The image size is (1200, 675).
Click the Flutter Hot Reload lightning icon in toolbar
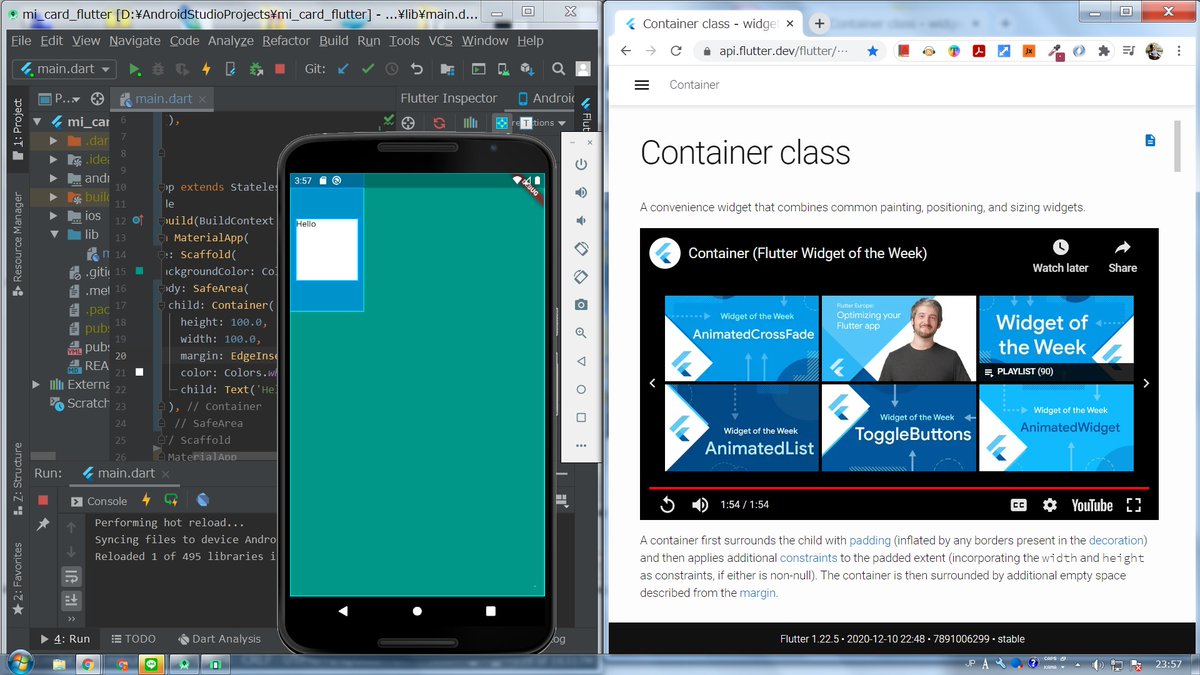tap(206, 69)
